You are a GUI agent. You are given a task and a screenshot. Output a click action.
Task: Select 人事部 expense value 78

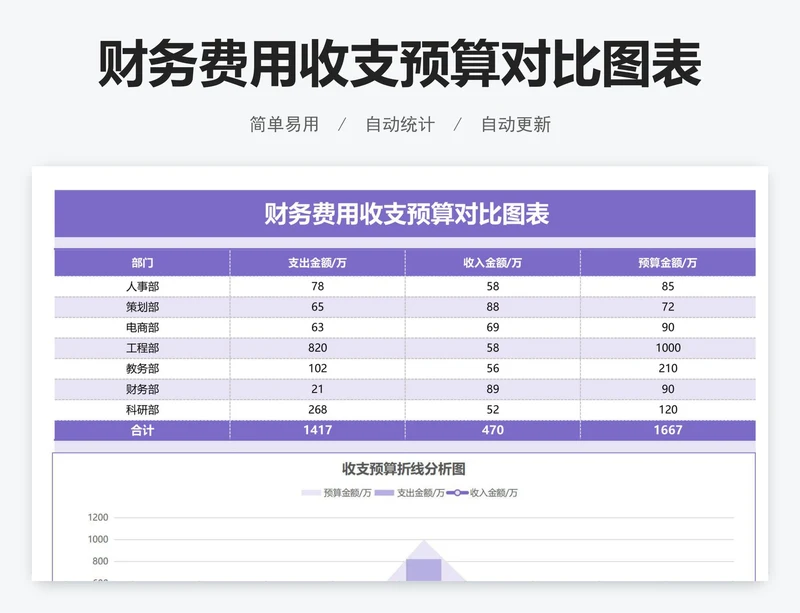317,286
